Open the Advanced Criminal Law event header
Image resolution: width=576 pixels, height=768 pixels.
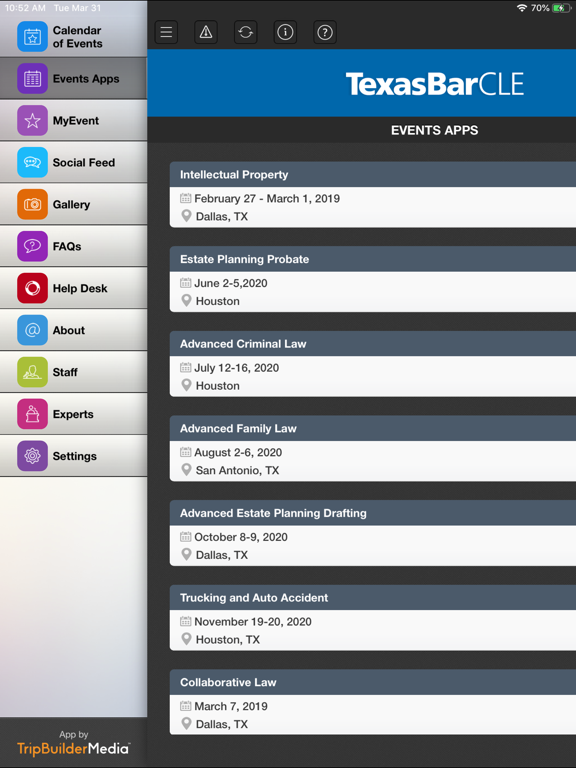[373, 344]
